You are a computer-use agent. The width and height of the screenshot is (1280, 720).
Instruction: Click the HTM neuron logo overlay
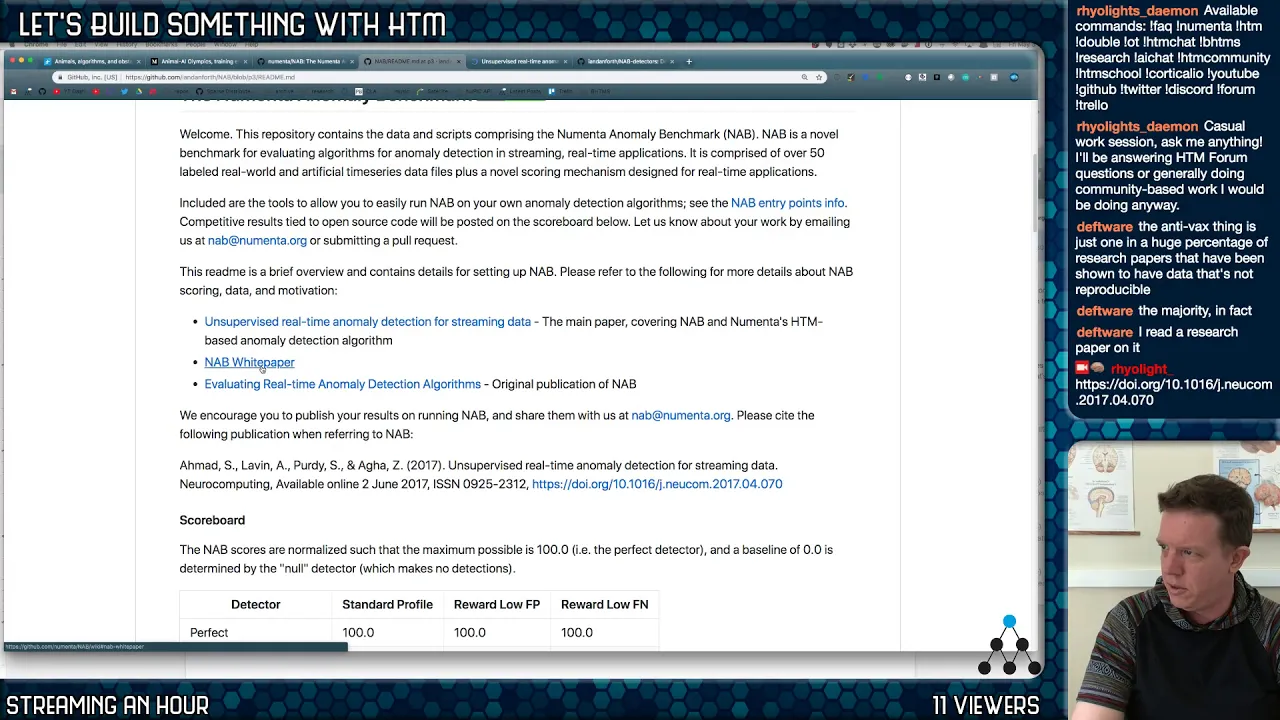coord(1009,647)
